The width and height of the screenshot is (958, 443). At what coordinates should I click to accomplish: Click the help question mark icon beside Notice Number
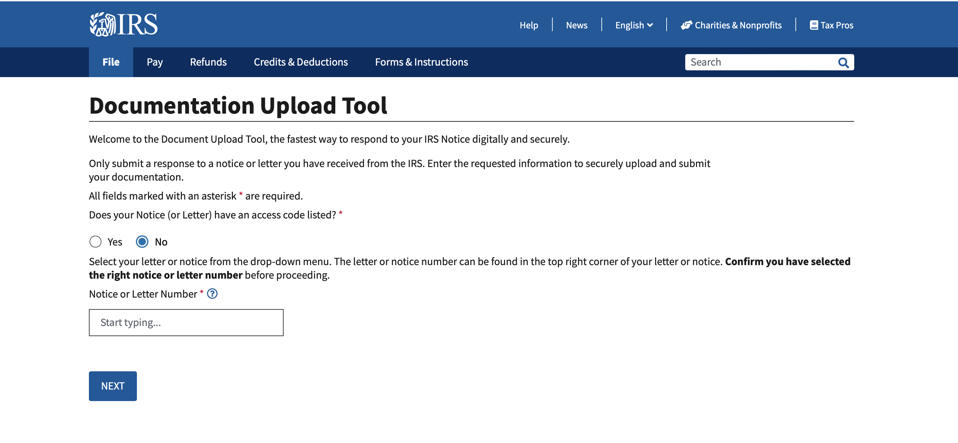pos(212,294)
